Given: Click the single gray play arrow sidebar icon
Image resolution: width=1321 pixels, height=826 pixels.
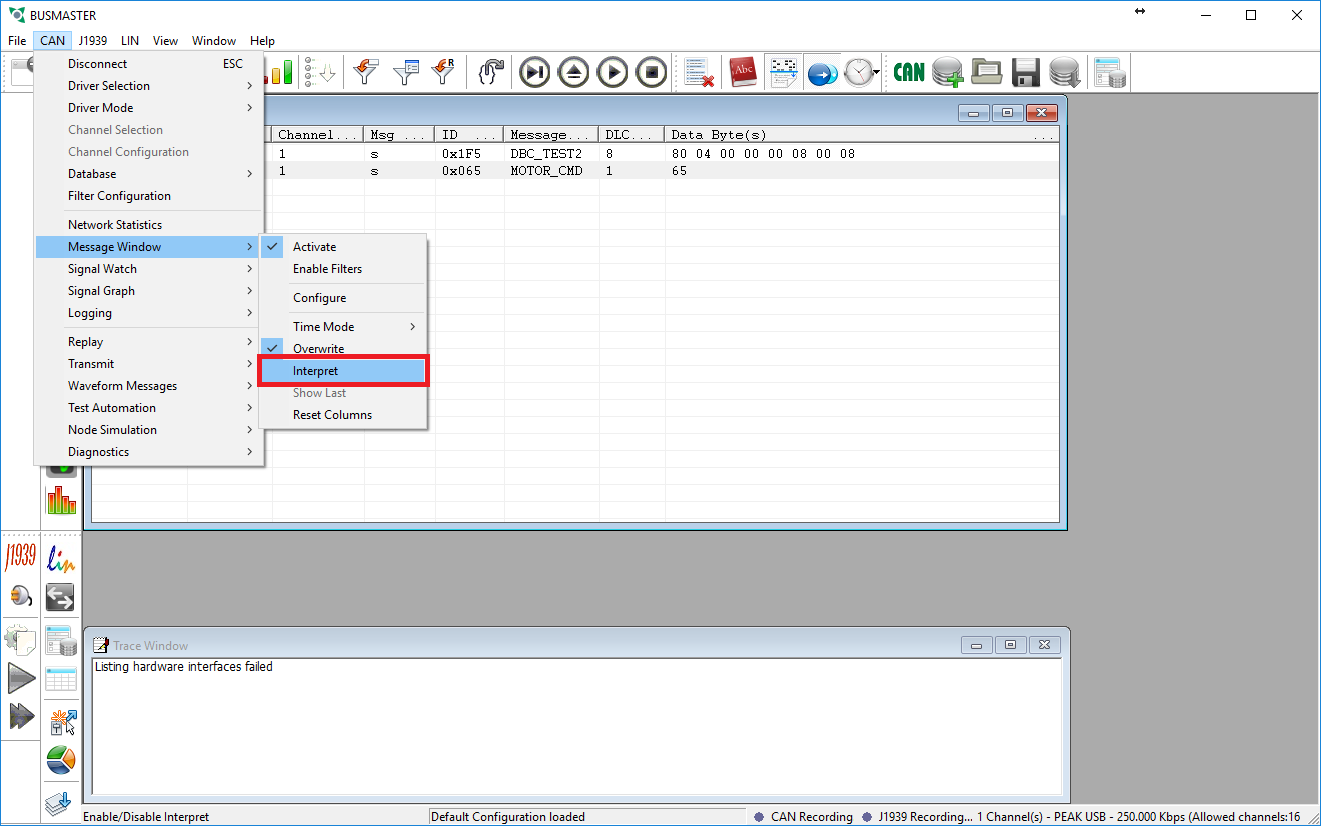Looking at the screenshot, I should [21, 678].
